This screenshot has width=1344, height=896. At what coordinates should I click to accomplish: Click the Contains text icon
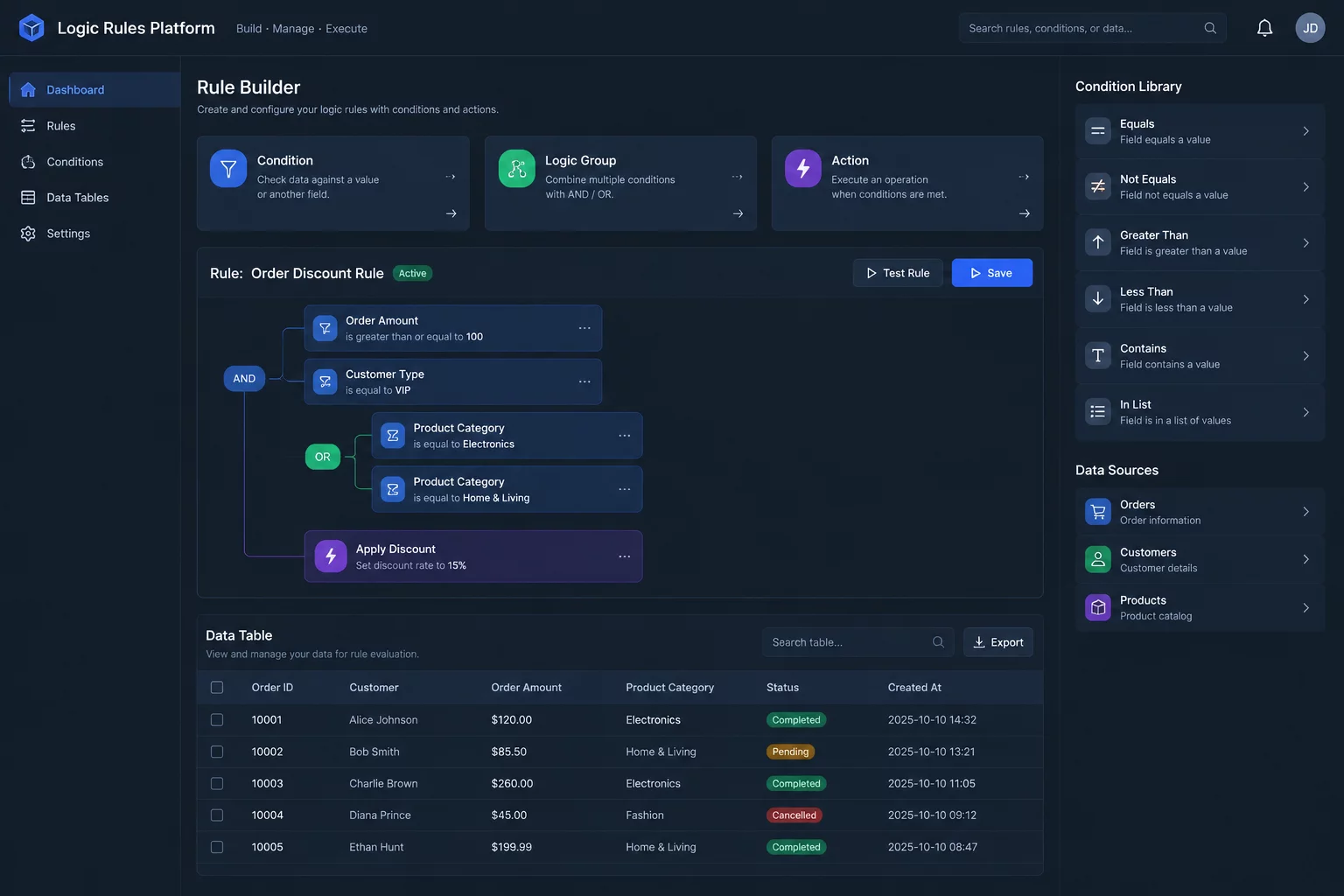coord(1098,355)
